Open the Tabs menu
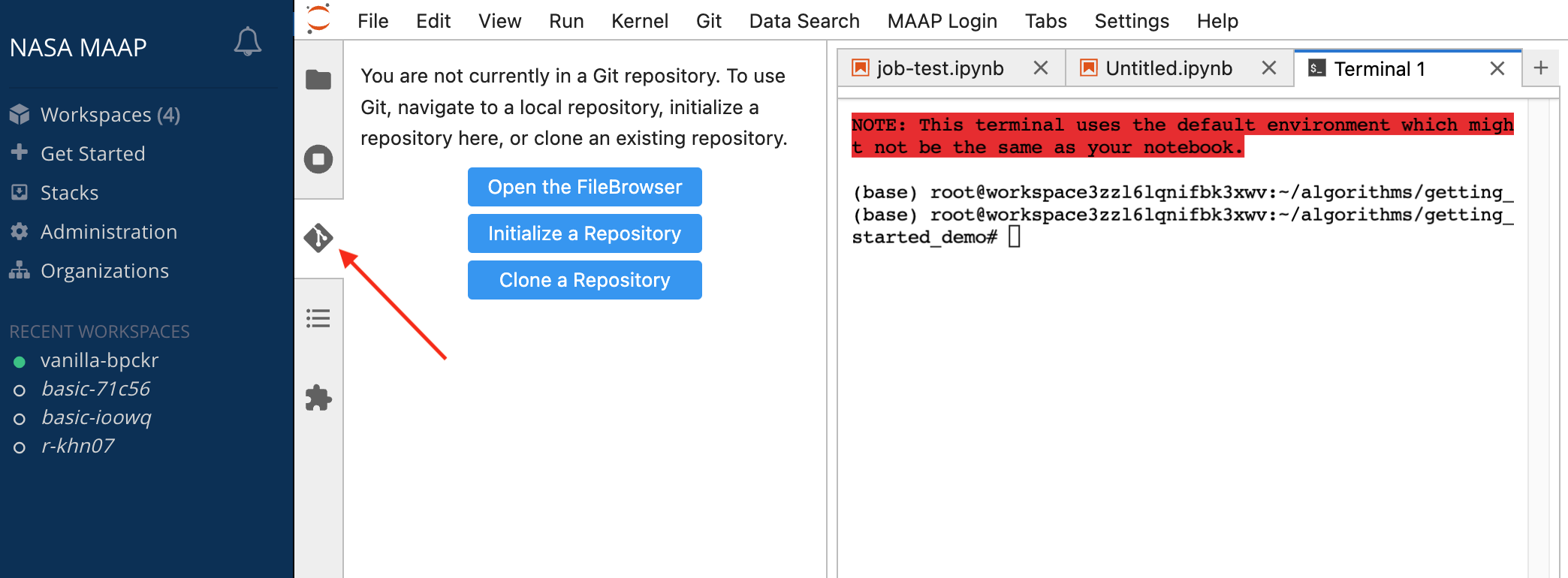 tap(1046, 21)
